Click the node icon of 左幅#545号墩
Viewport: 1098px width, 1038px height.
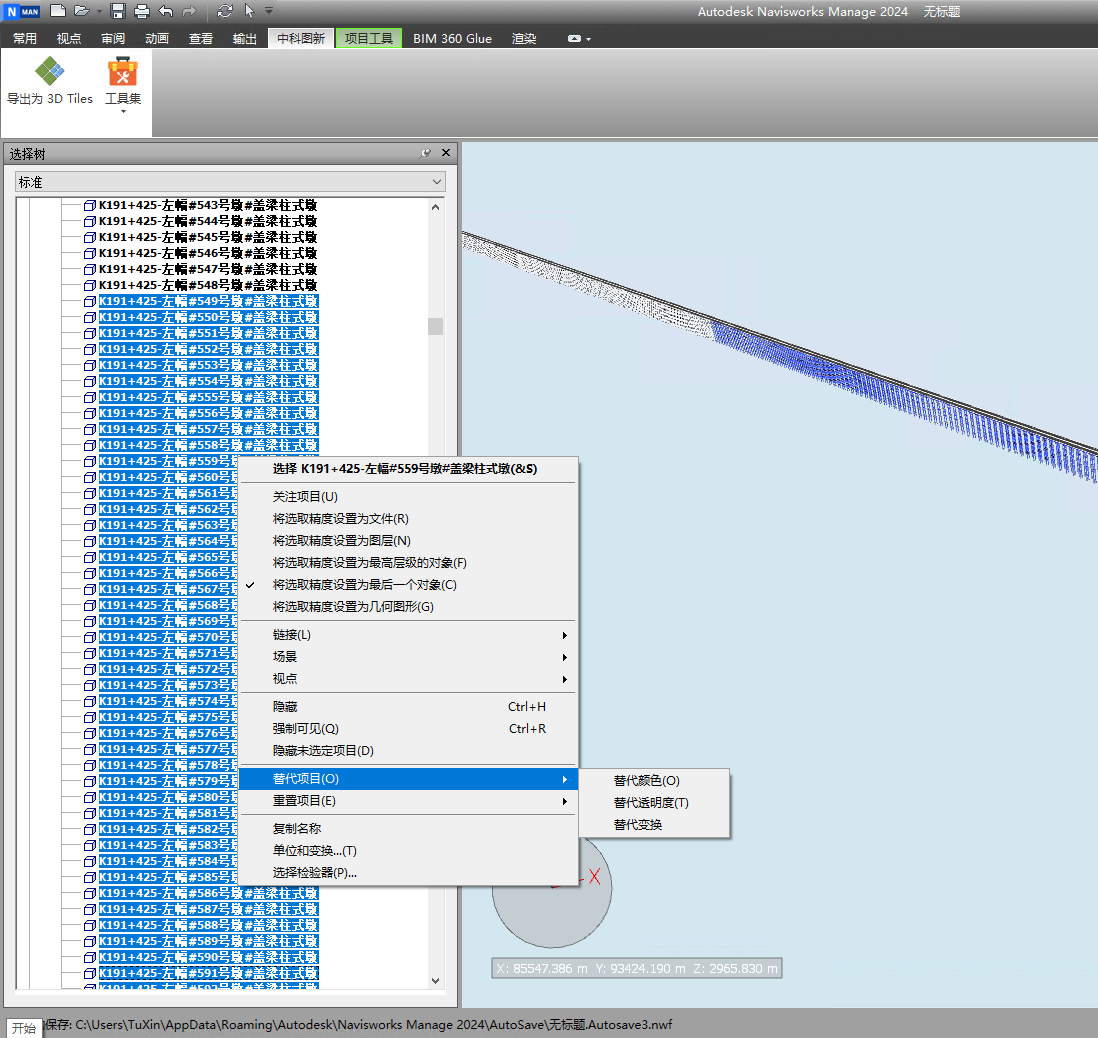pos(90,237)
